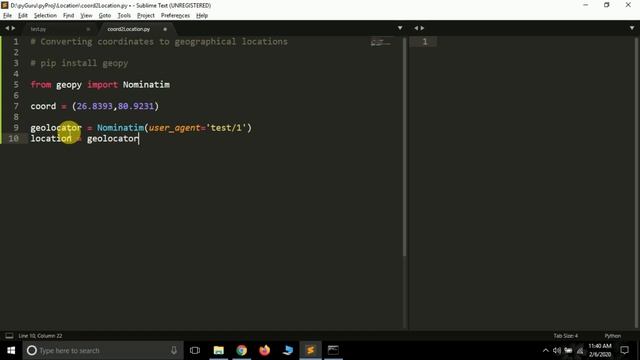Open the Tools menu
The image size is (640, 360).
[x=124, y=16]
